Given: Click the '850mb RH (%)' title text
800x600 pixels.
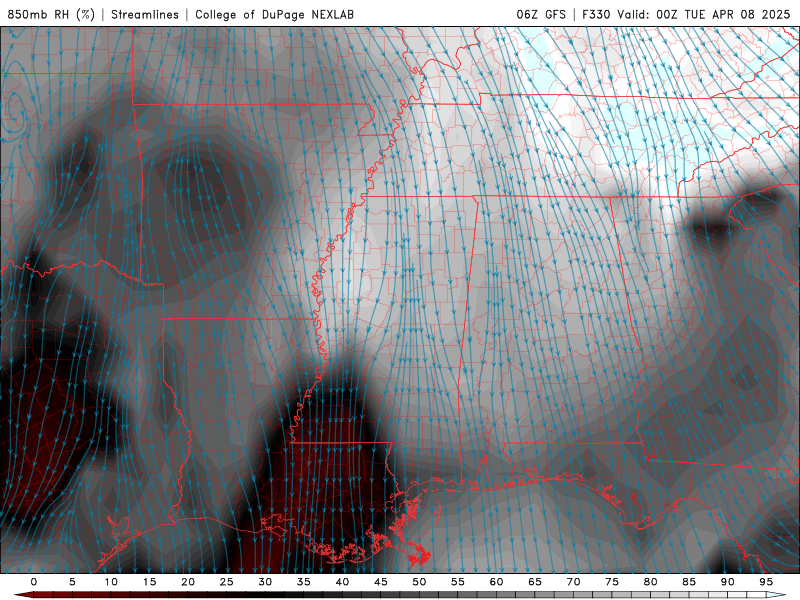Looking at the screenshot, I should [51, 14].
